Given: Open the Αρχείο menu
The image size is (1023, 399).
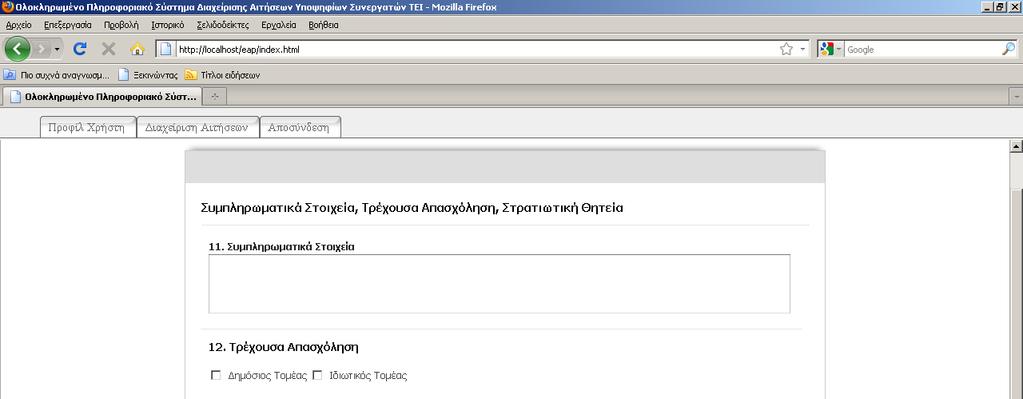Looking at the screenshot, I should point(18,25).
